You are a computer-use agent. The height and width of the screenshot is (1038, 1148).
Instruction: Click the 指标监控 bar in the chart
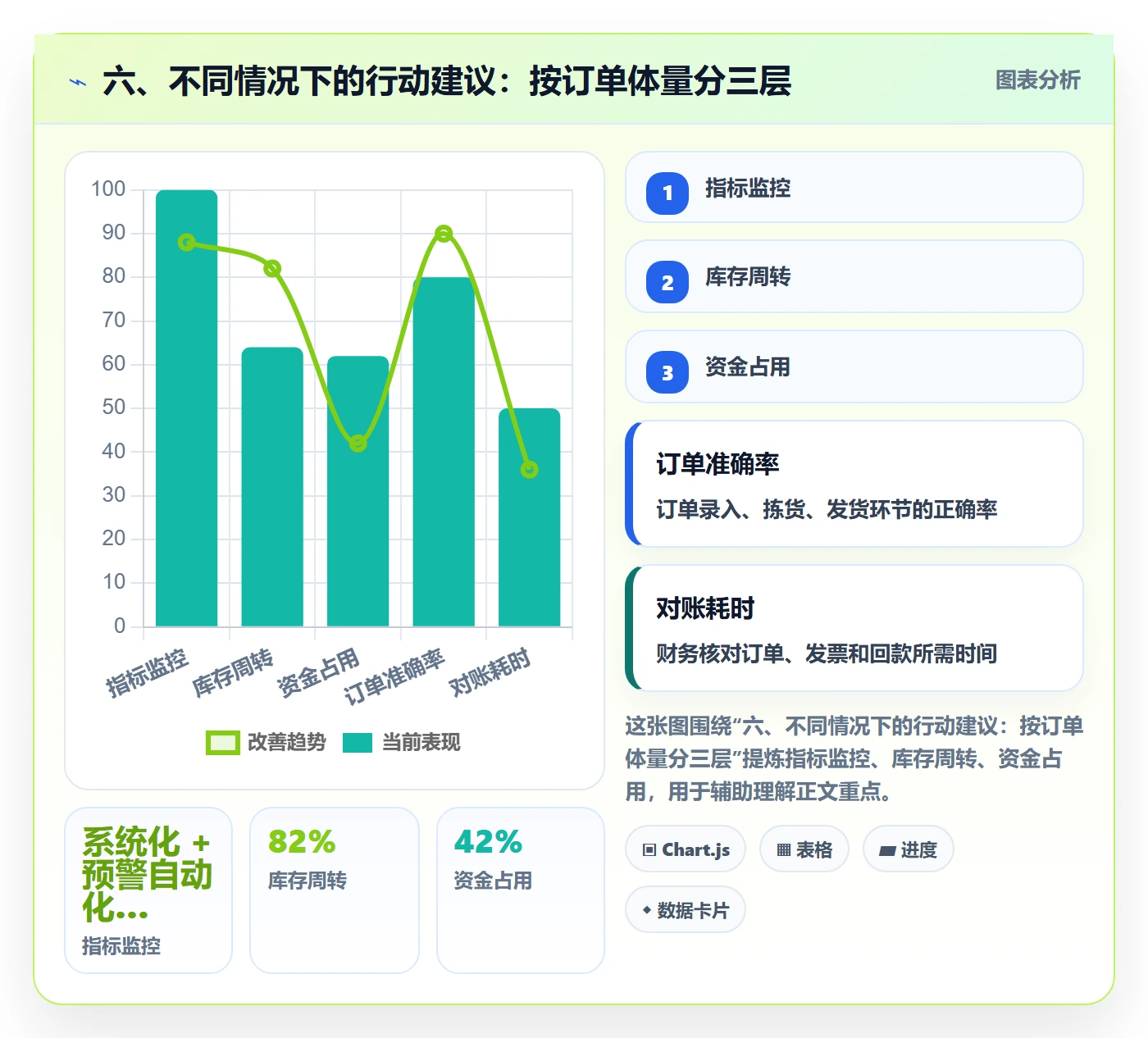[187, 408]
